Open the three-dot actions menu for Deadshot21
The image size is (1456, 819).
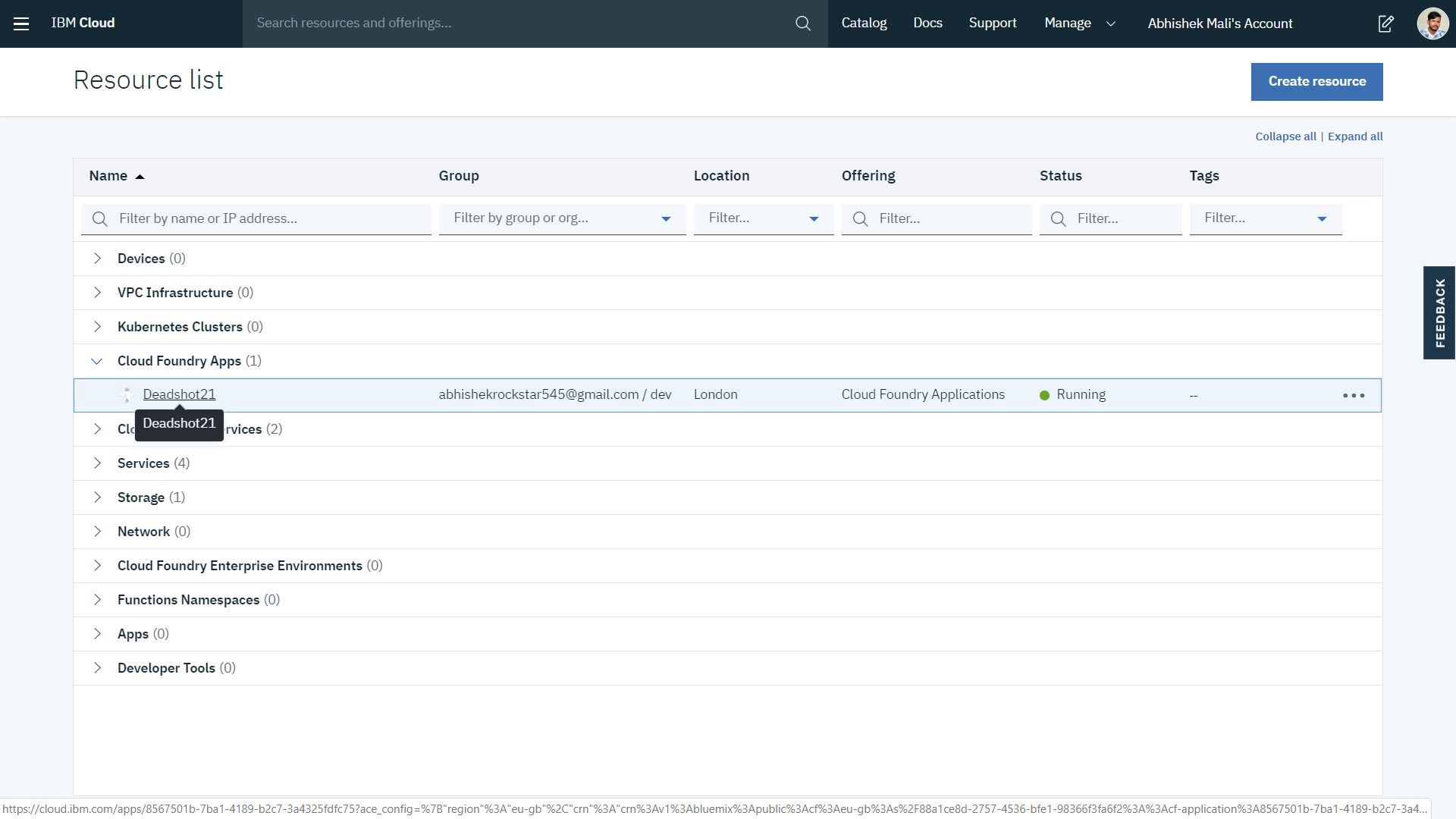click(1354, 396)
